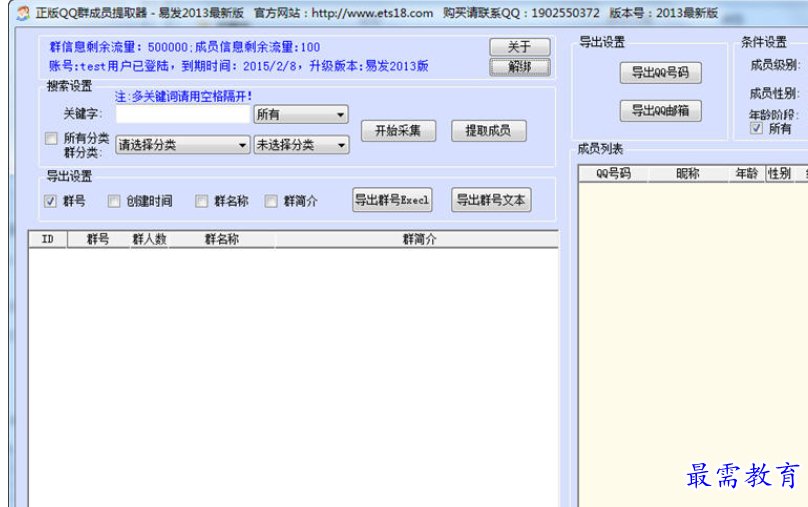Enable the 创建时间 checkbox

tap(114, 201)
